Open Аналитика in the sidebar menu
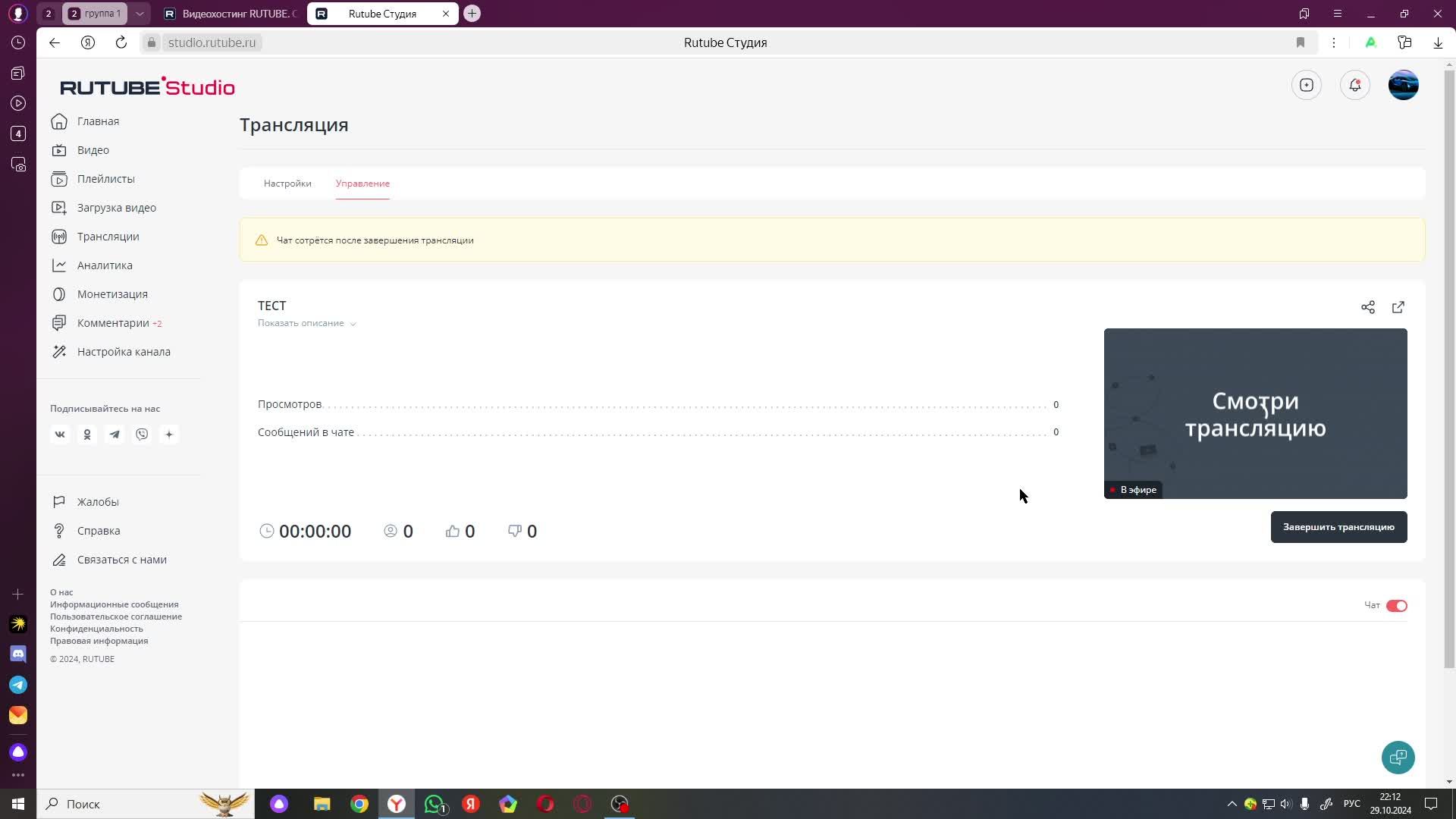The image size is (1456, 819). point(105,265)
